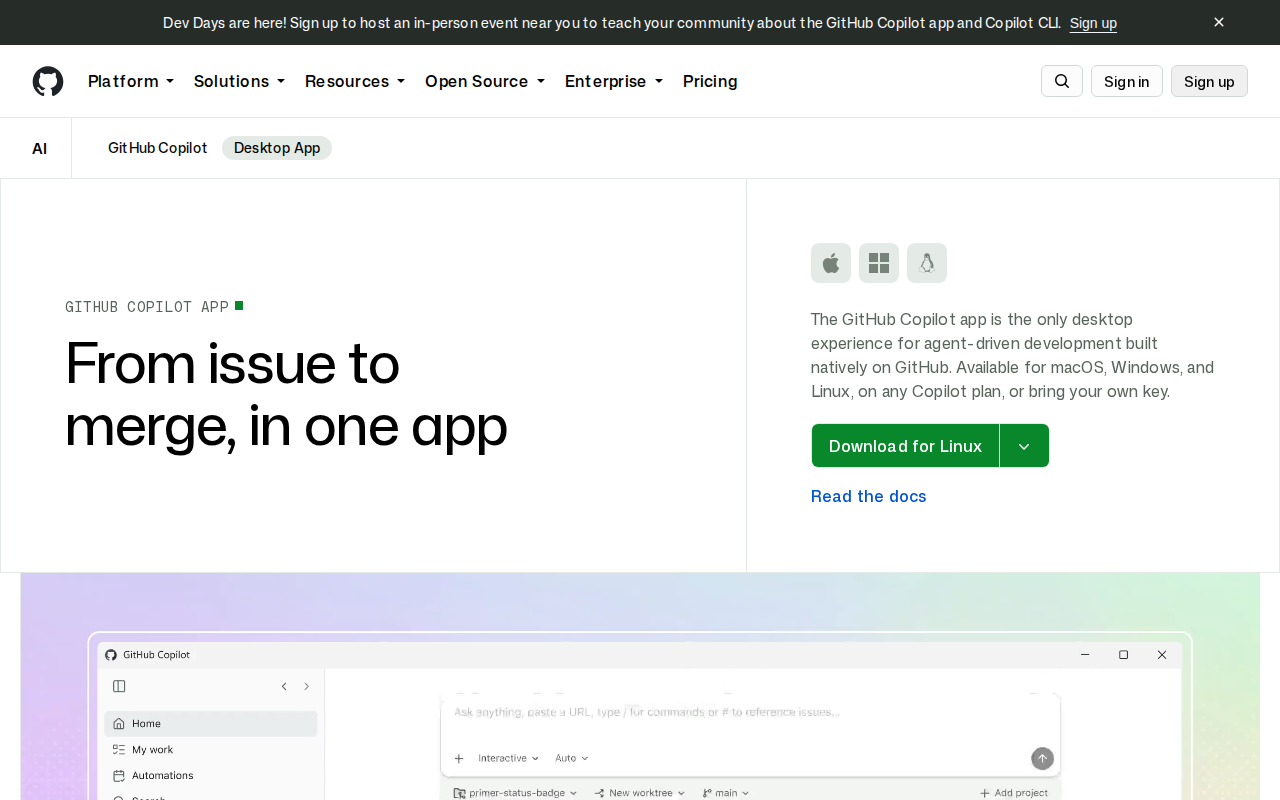The image size is (1280, 800).
Task: Expand the Platform navigation menu
Action: pos(131,81)
